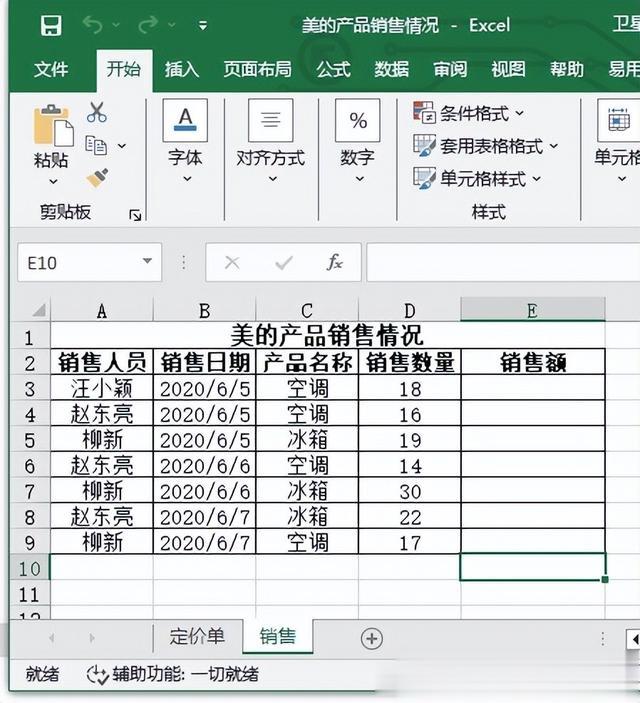Click quantity cell with value 30

pyautogui.click(x=409, y=491)
